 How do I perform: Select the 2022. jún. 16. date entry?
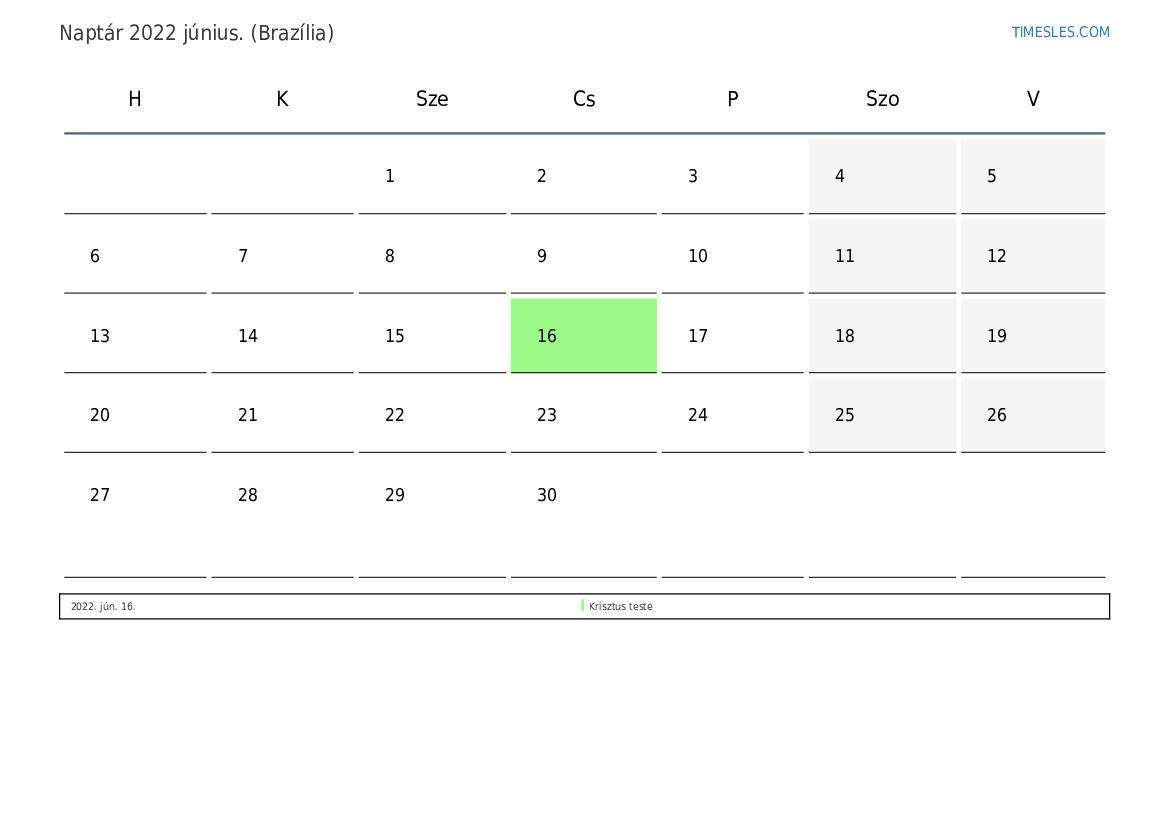(103, 606)
